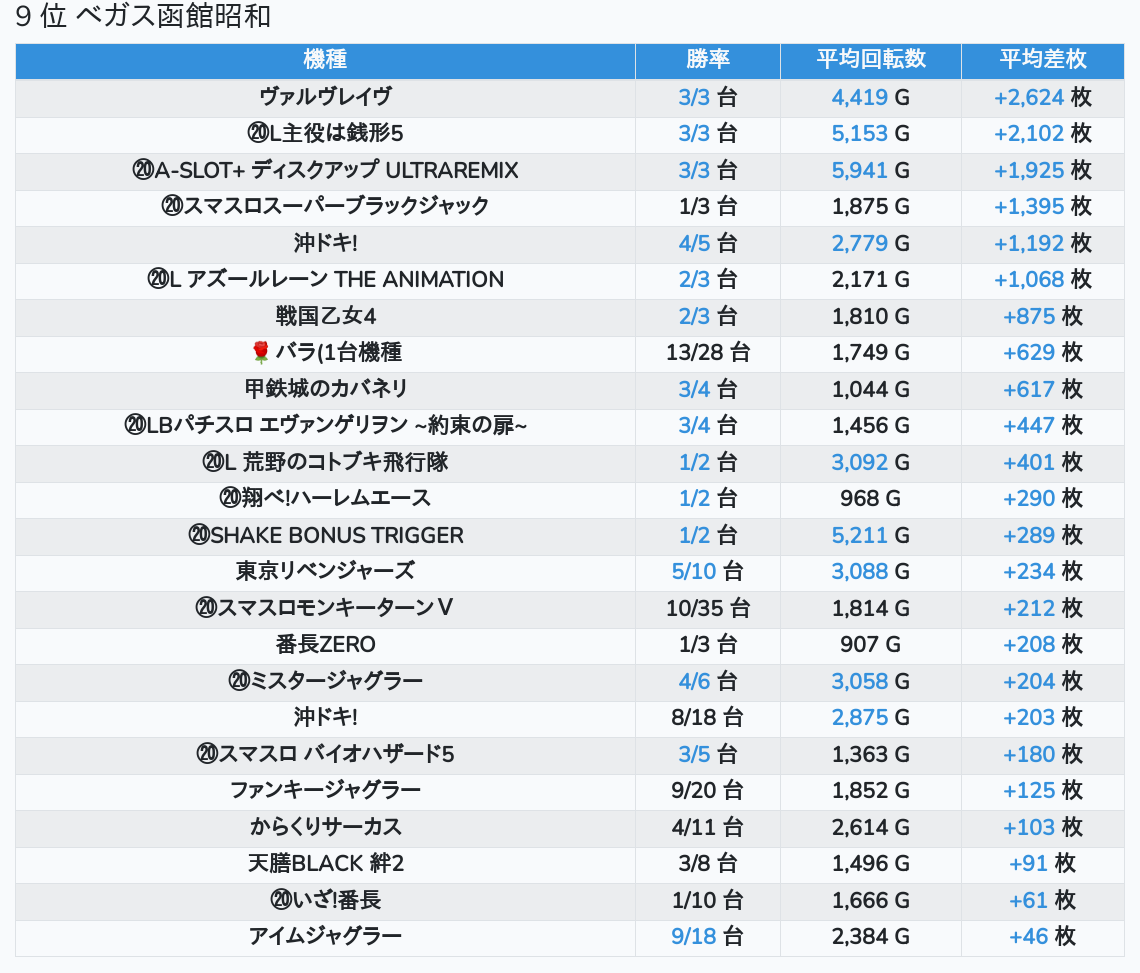Viewport: 1140px width, 973px height.
Task: Select the 平均回転数 column header
Action: tap(870, 60)
